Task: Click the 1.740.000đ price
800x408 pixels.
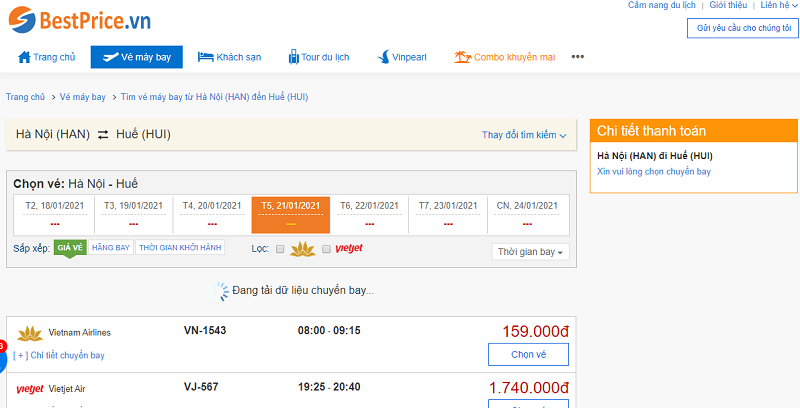Action: coord(529,388)
